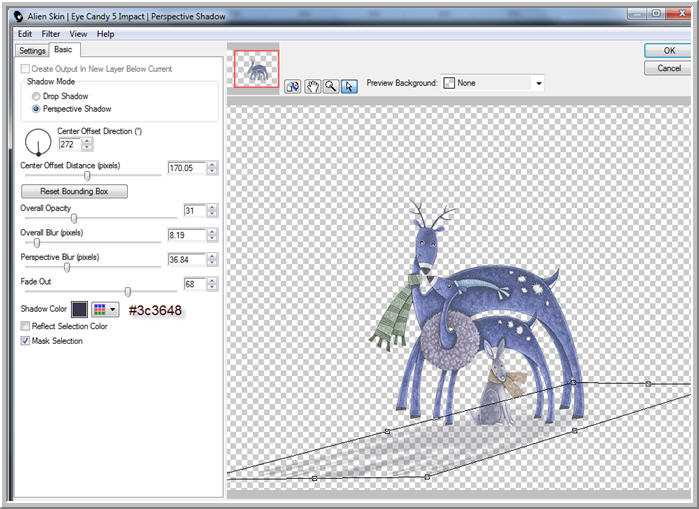The image size is (699, 509).
Task: Click the Center Offset Distance slider handle
Action: point(87,176)
